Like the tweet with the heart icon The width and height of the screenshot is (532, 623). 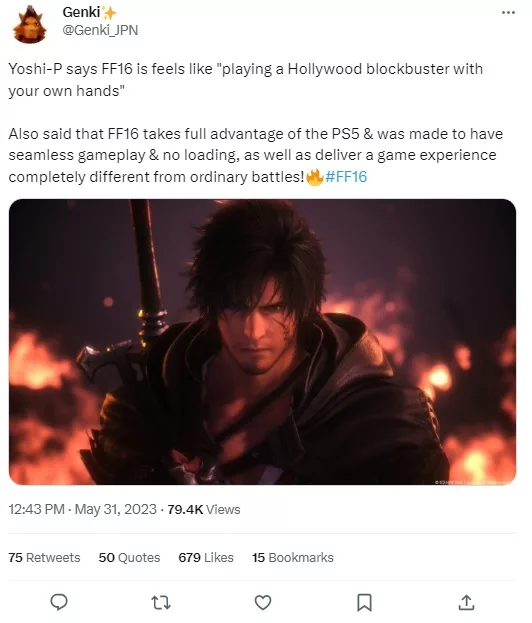click(263, 602)
